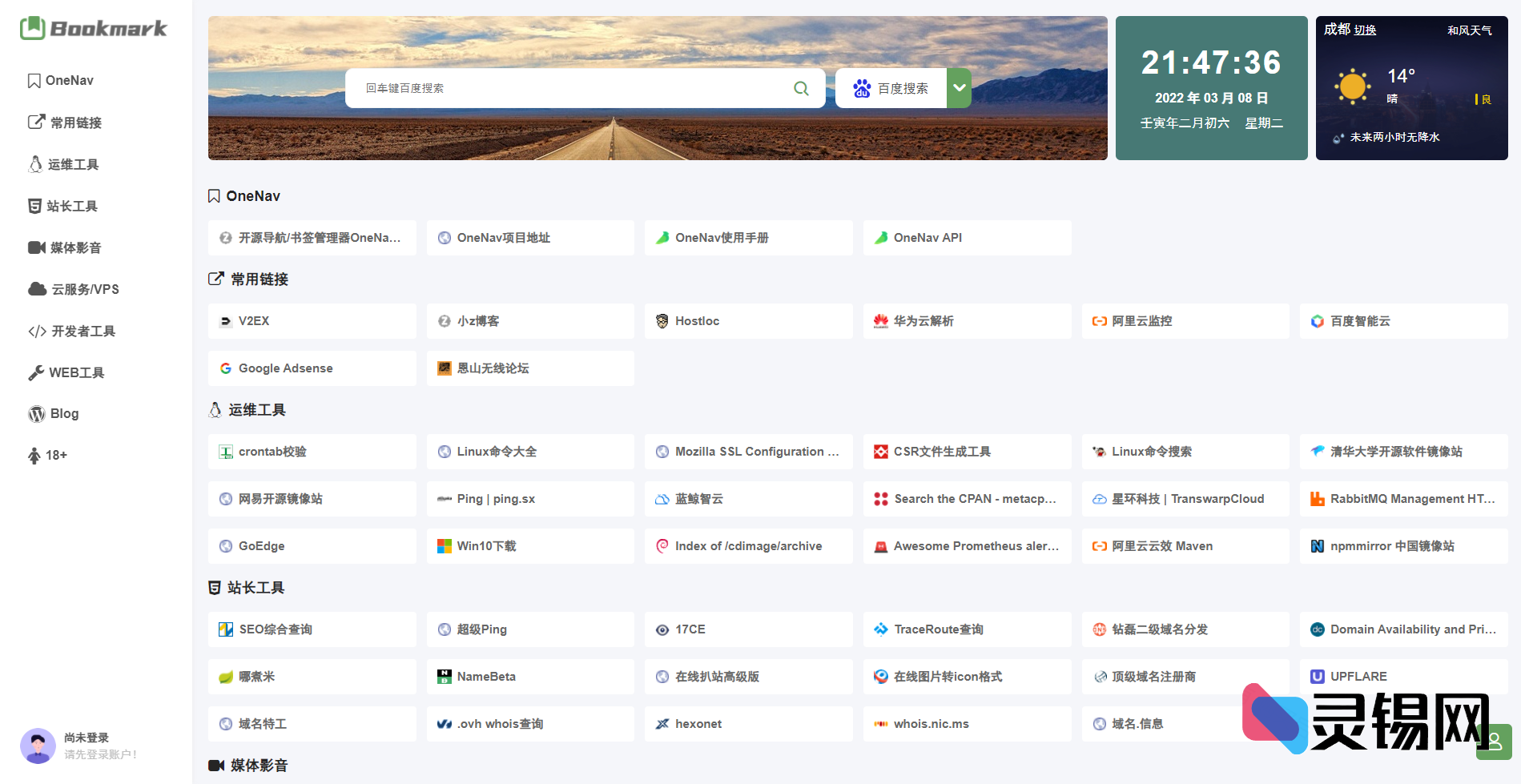The height and width of the screenshot is (784, 1521).
Task: Select the bookmark icon beside OneNav
Action: point(33,80)
